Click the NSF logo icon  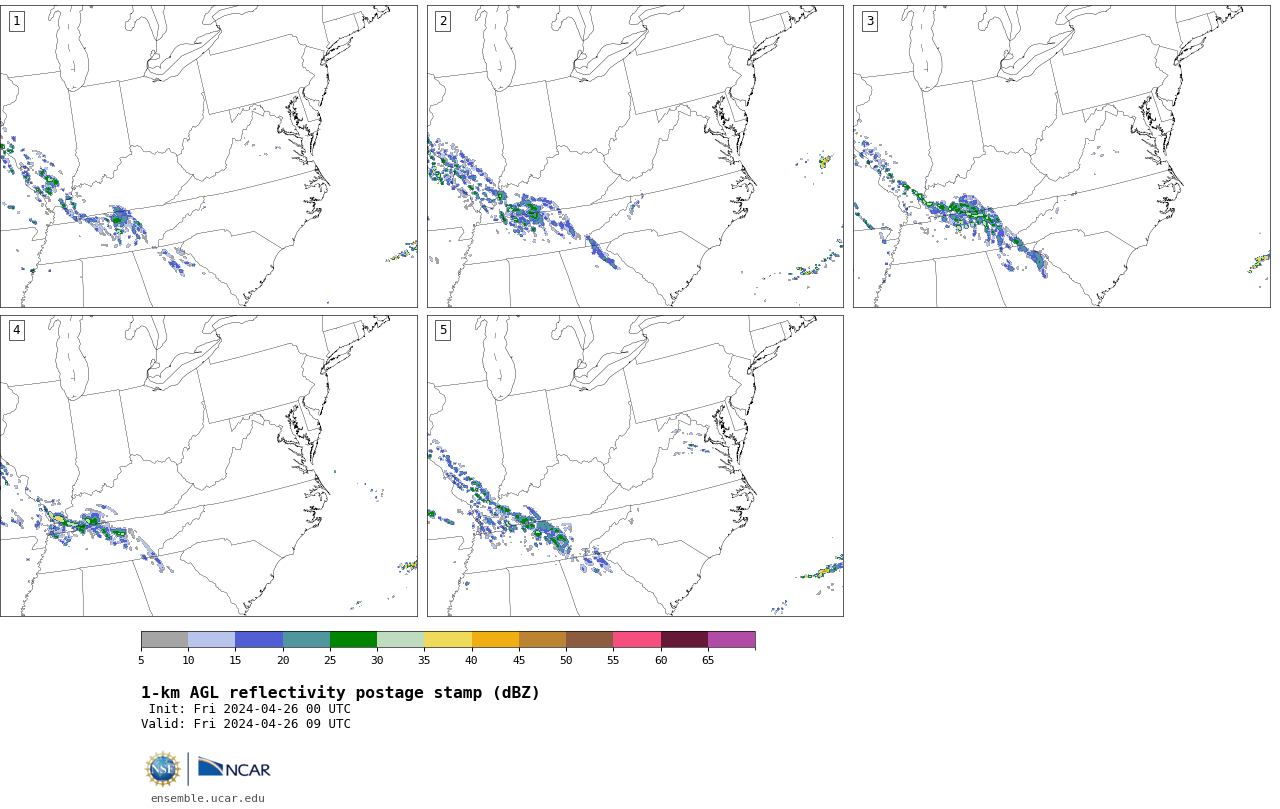click(163, 769)
